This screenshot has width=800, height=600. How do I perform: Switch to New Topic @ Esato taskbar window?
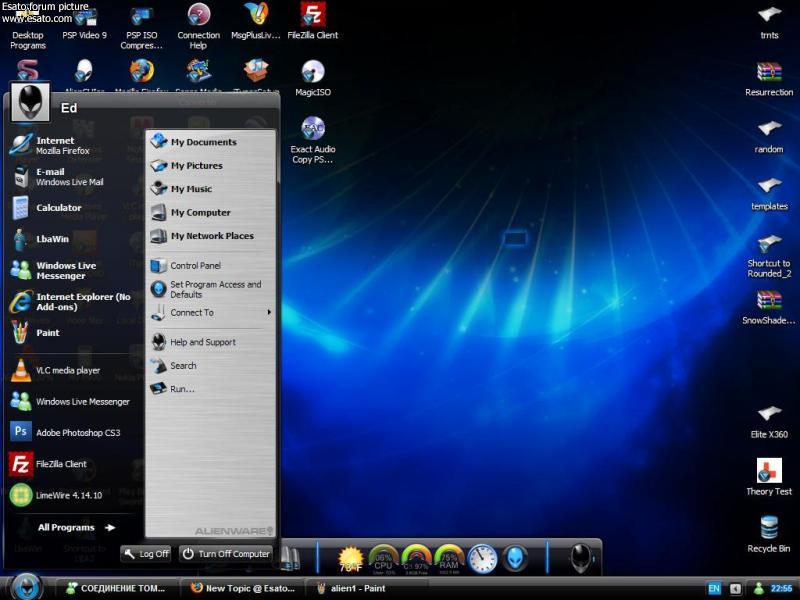tap(242, 588)
